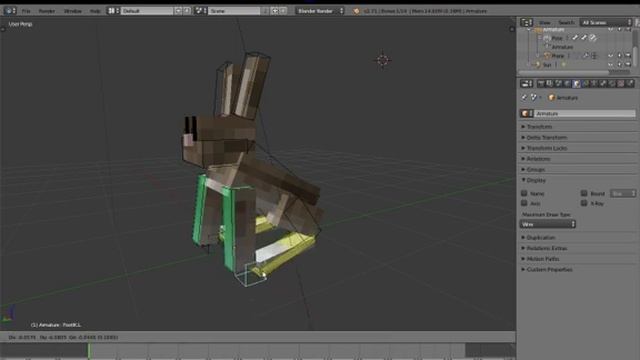Select the Pose row in the Outliner
640x360 pixels.
557,38
